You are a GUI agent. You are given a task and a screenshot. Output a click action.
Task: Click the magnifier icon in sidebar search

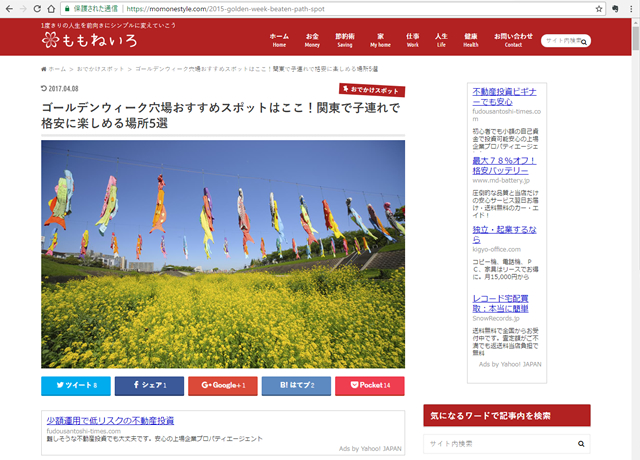(x=579, y=443)
